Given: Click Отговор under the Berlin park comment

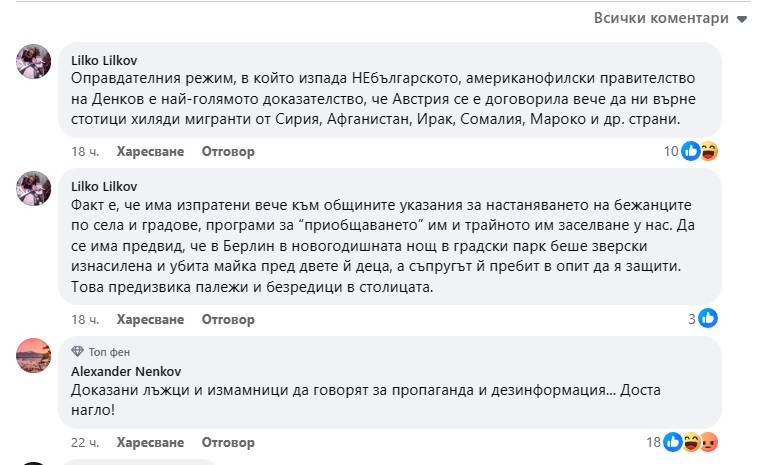Looking at the screenshot, I should point(228,319).
